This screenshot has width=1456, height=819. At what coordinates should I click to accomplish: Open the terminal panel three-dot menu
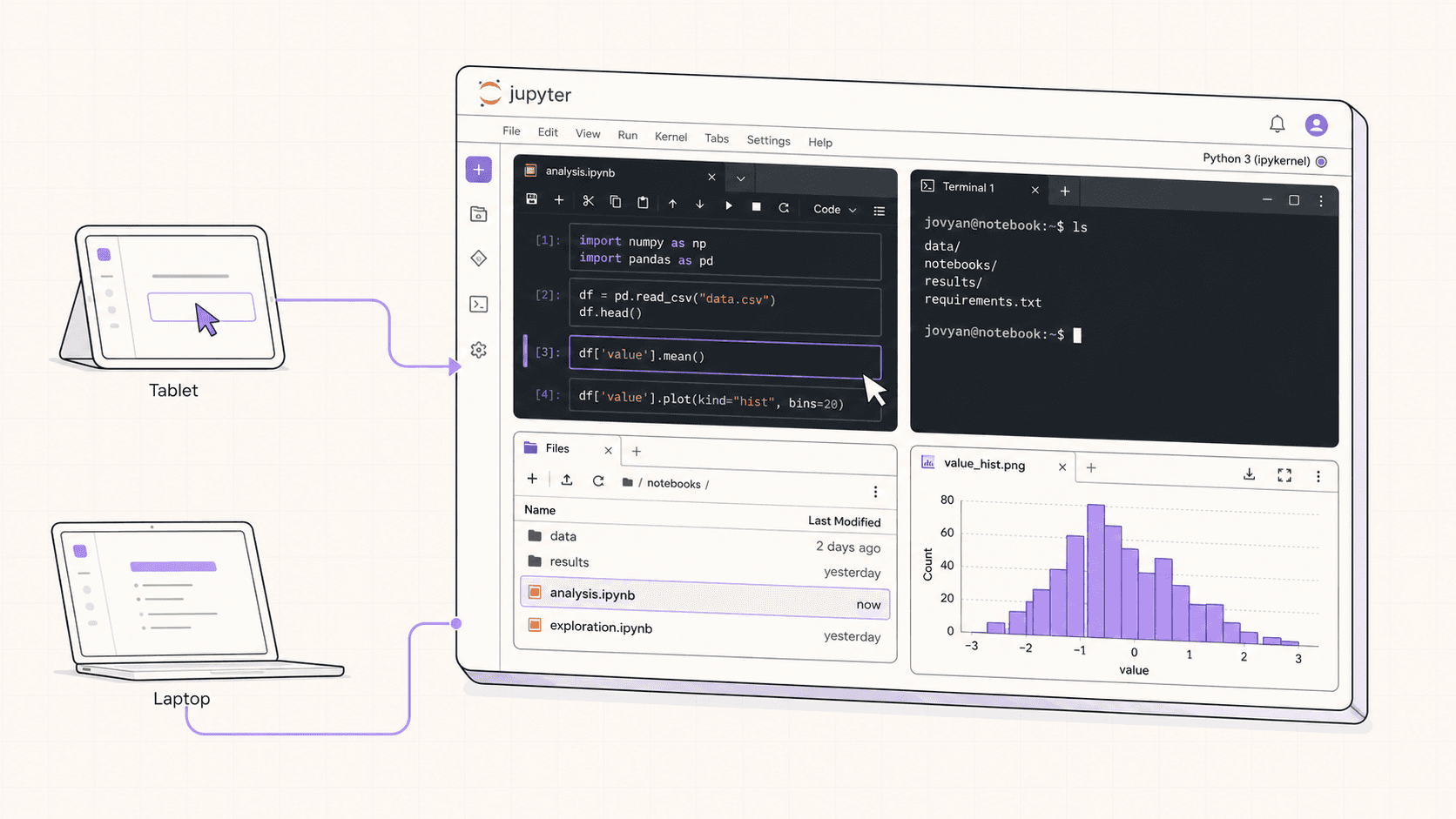(x=1321, y=201)
